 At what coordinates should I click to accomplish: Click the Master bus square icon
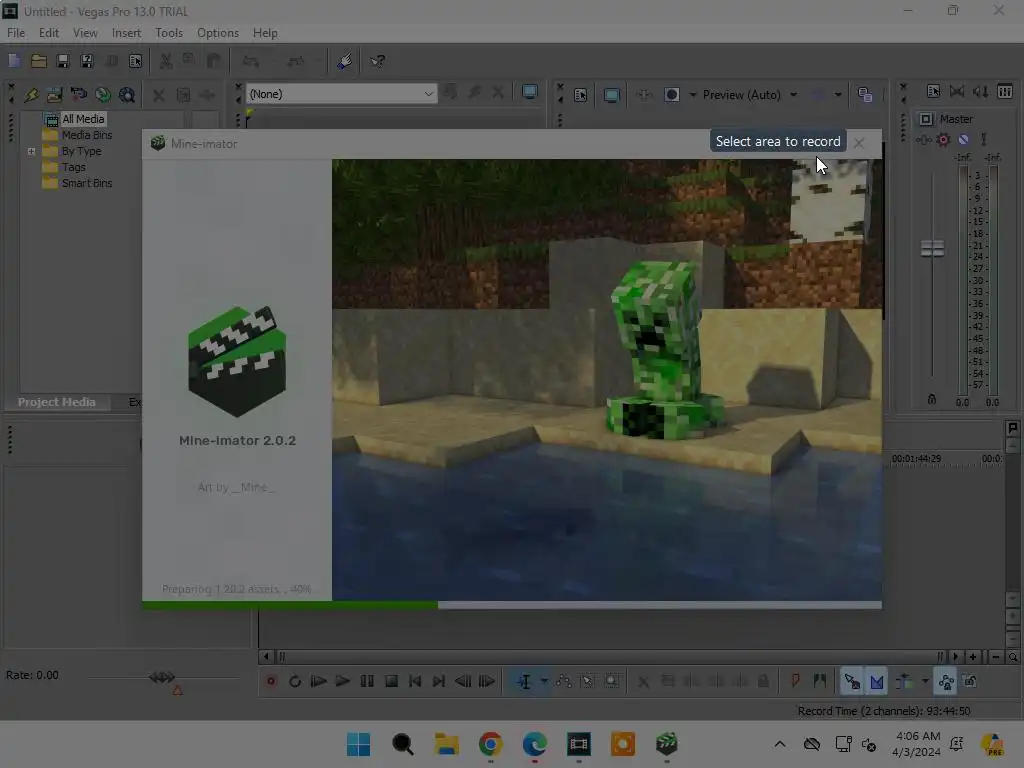point(926,119)
